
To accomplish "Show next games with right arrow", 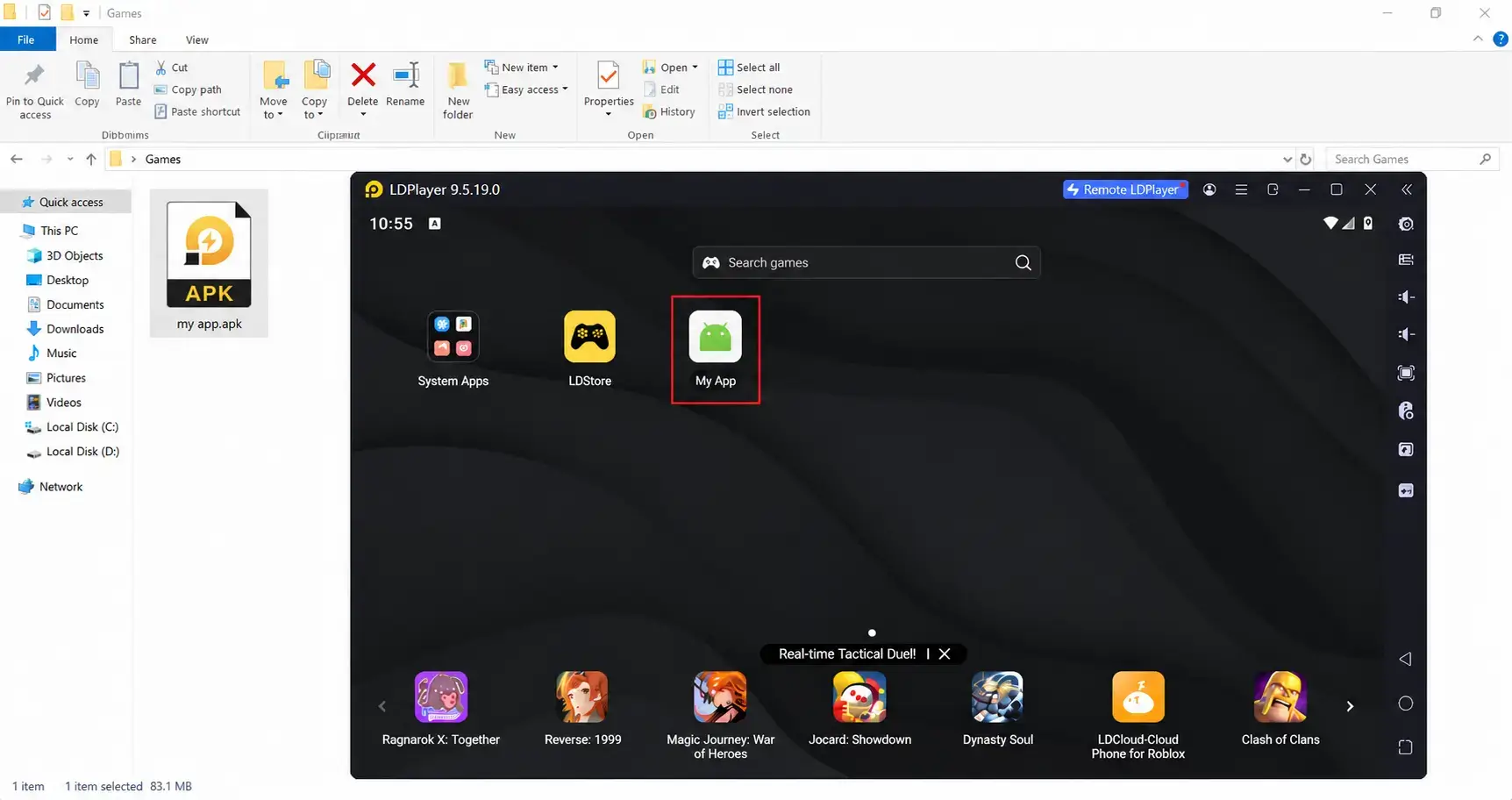I will pyautogui.click(x=1350, y=706).
